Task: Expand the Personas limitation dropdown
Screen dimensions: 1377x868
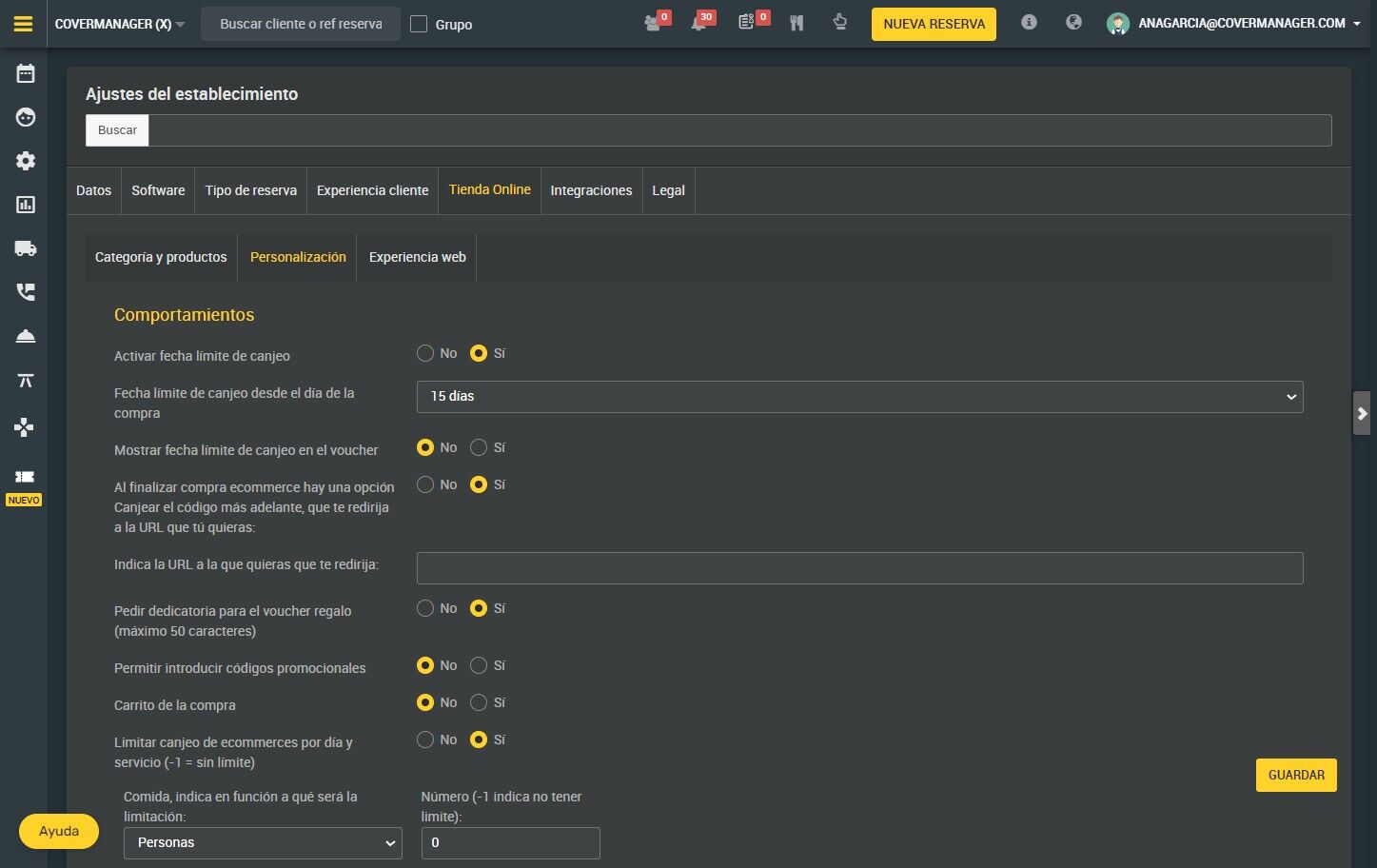Action: pyautogui.click(x=263, y=843)
